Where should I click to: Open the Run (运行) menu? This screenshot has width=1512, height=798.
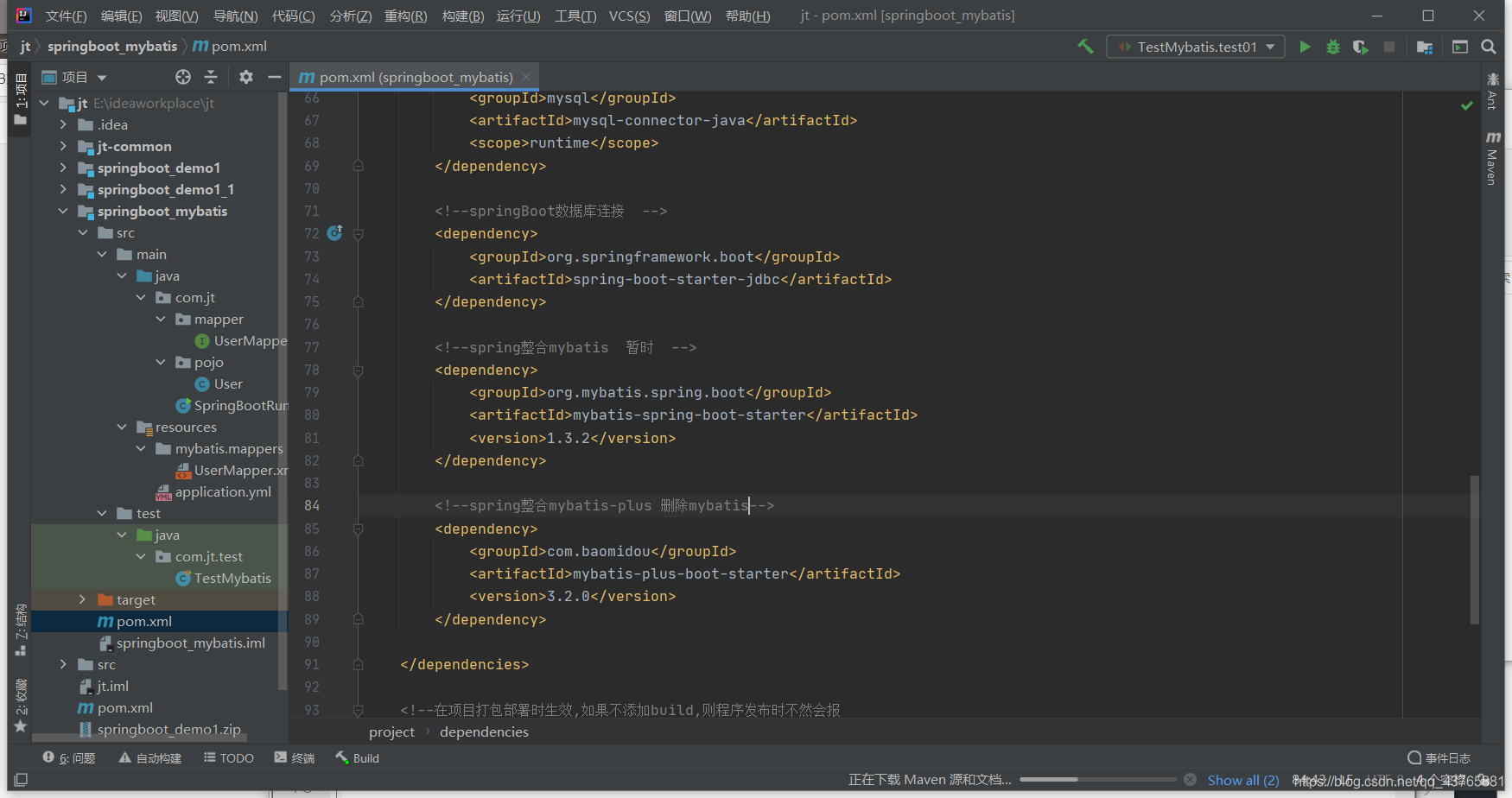coord(518,16)
